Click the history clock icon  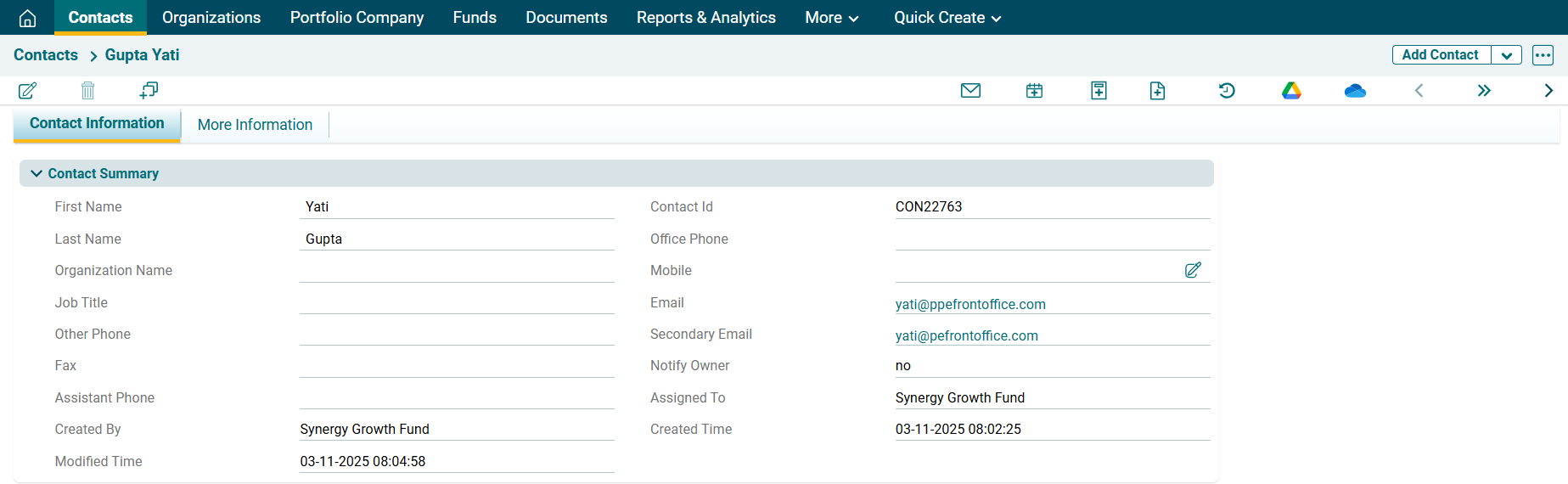(x=1227, y=91)
